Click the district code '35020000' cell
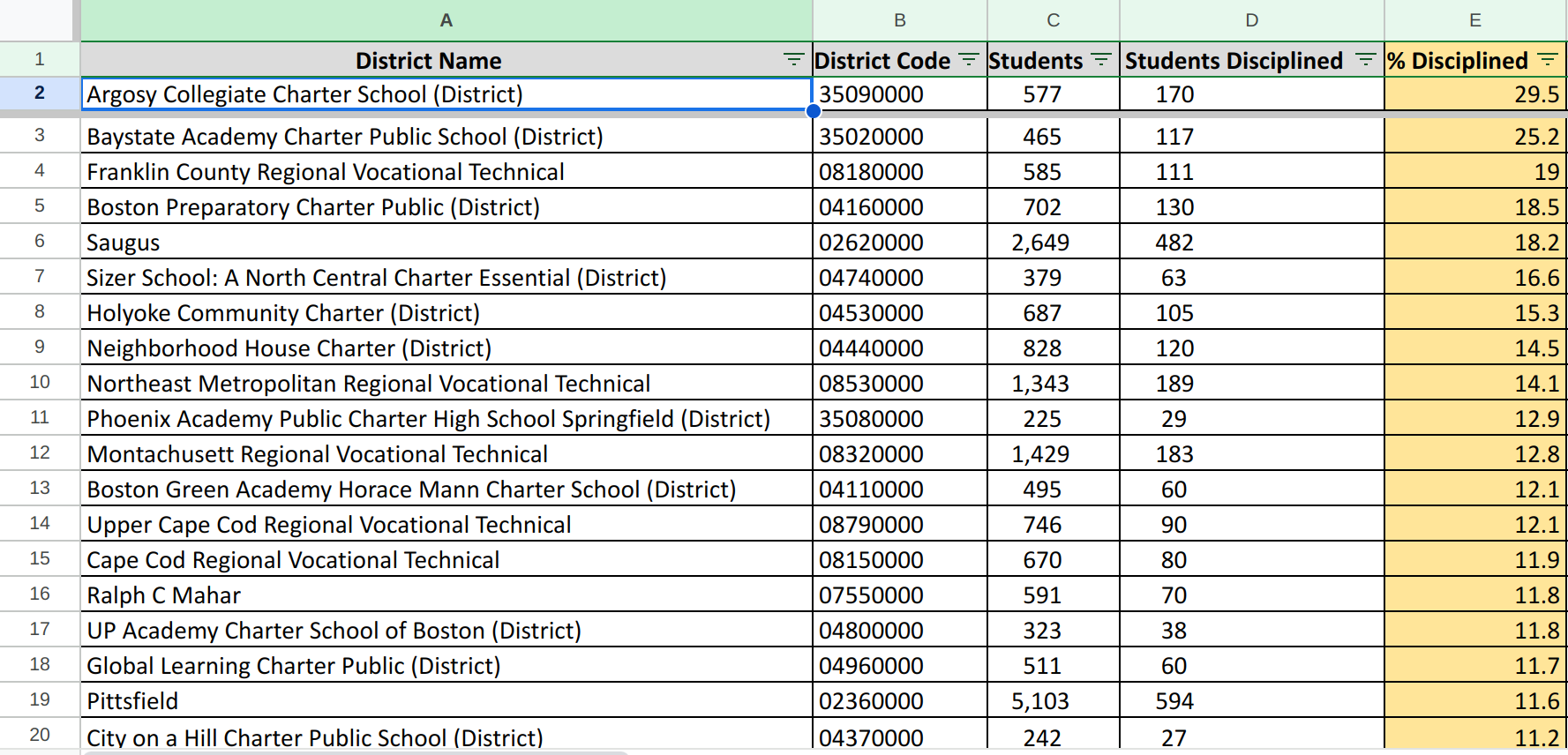This screenshot has height=755, width=1568. [900, 136]
